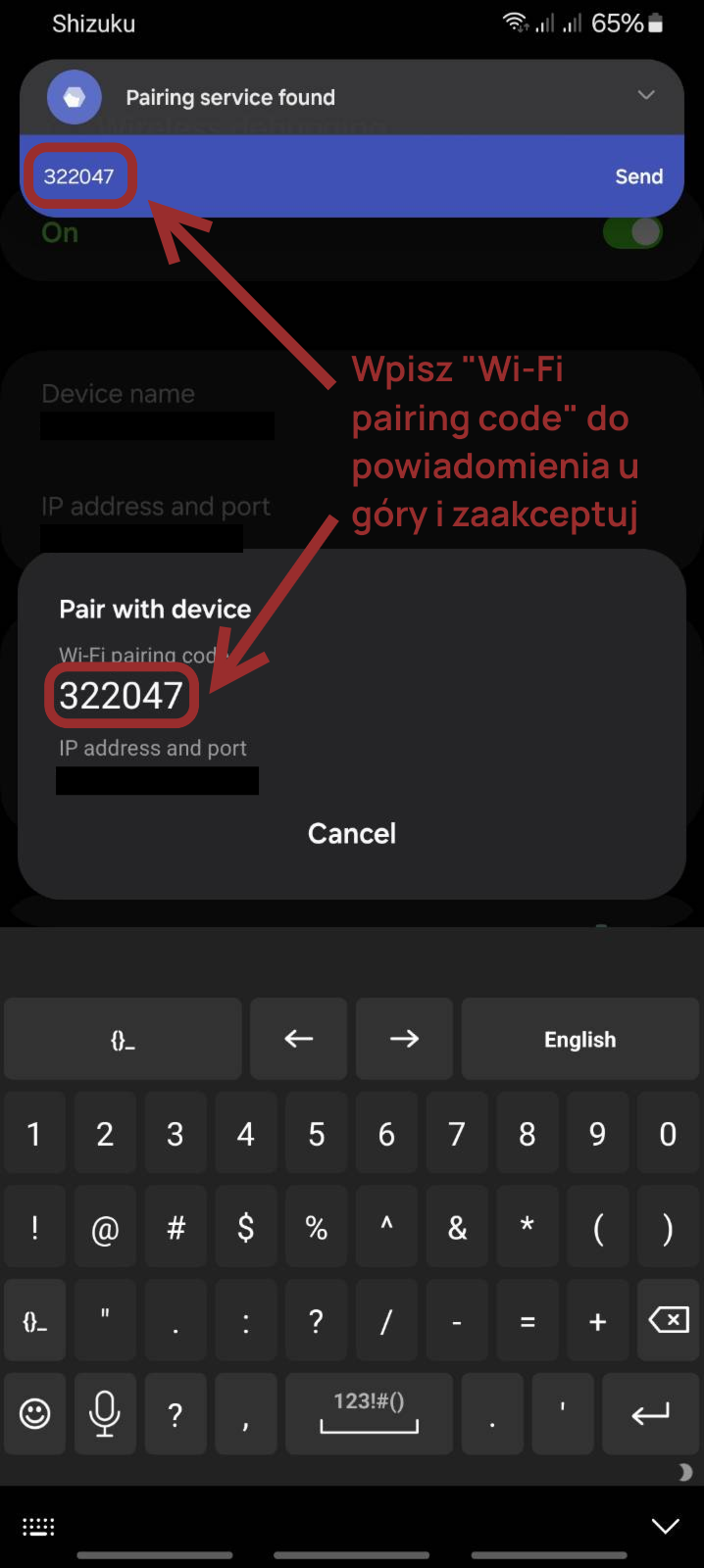Tap the Shizuku app icon in notification
Screen dimensions: 704x1568
pos(75,97)
